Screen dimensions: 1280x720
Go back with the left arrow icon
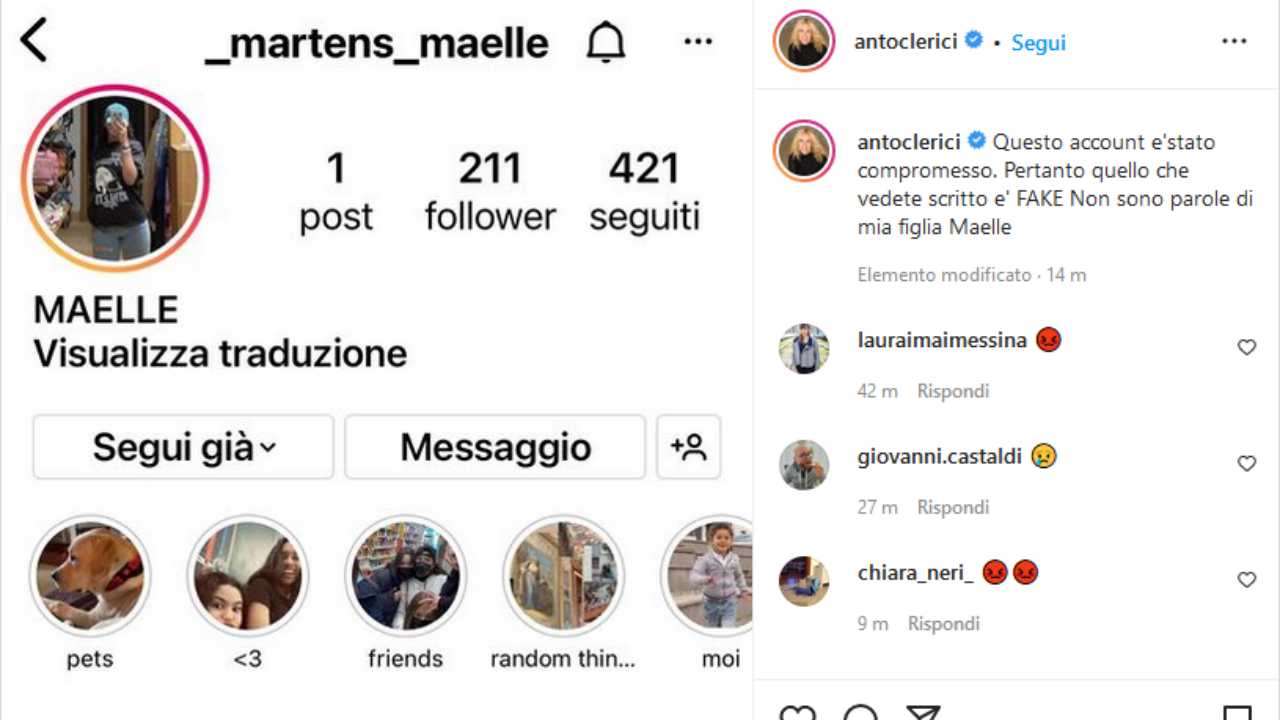33,42
